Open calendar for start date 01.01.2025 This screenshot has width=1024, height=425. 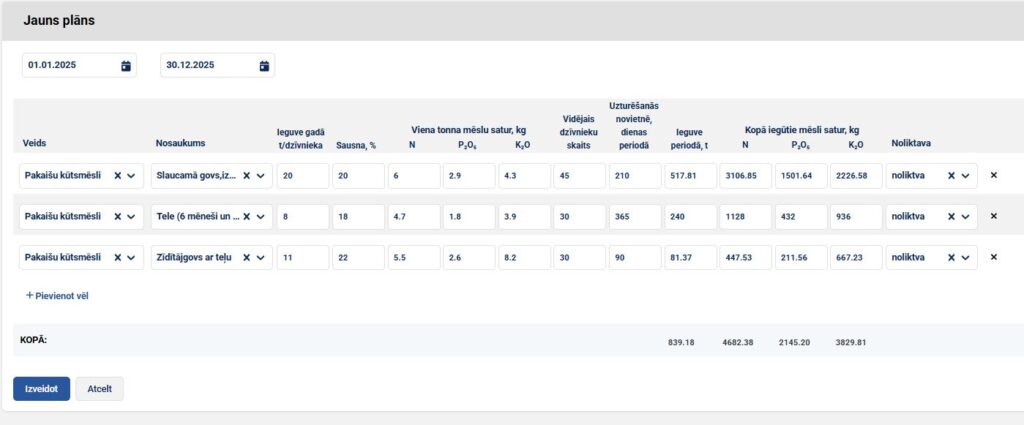pyautogui.click(x=126, y=66)
